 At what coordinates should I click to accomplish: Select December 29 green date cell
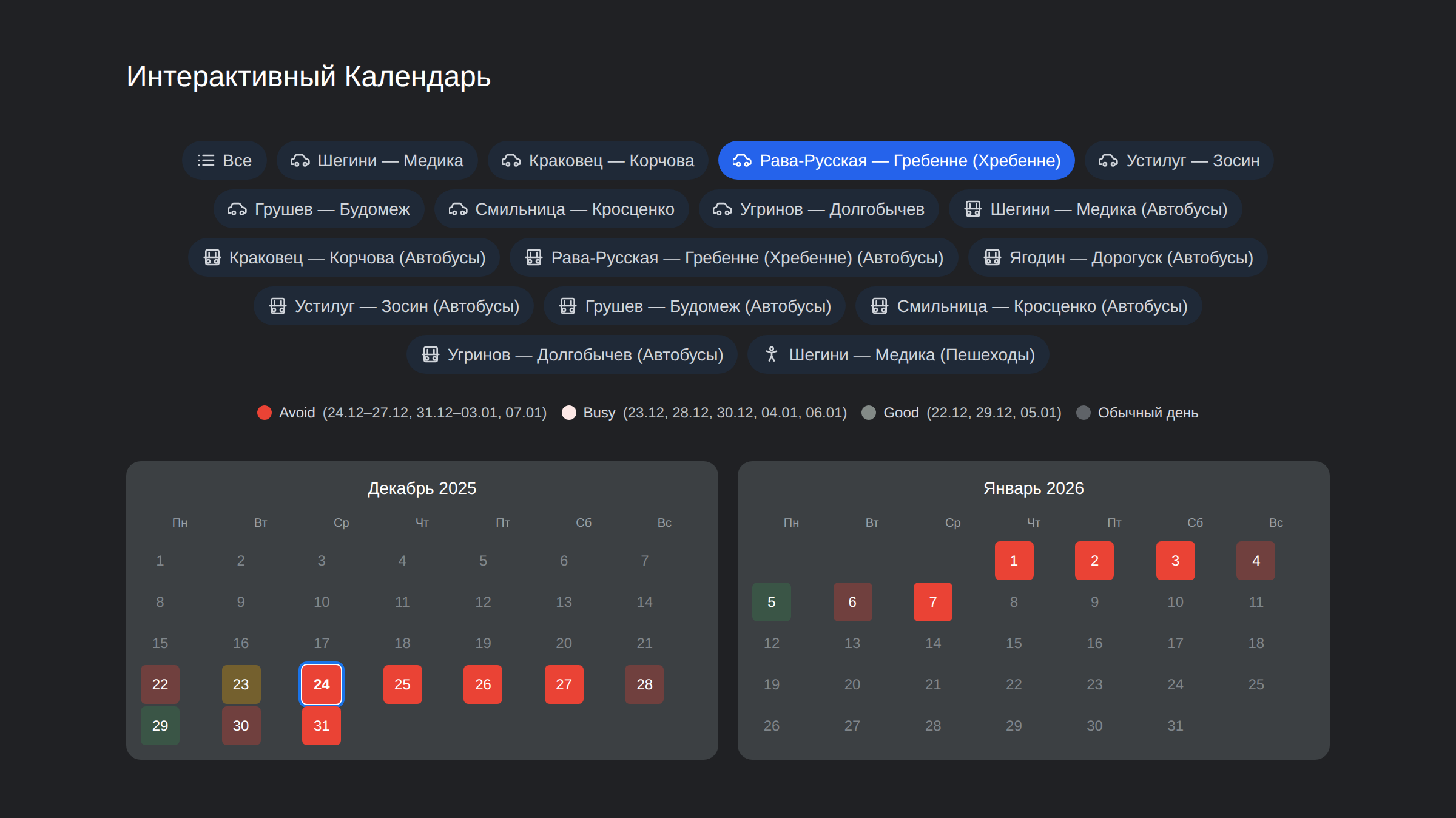[160, 726]
